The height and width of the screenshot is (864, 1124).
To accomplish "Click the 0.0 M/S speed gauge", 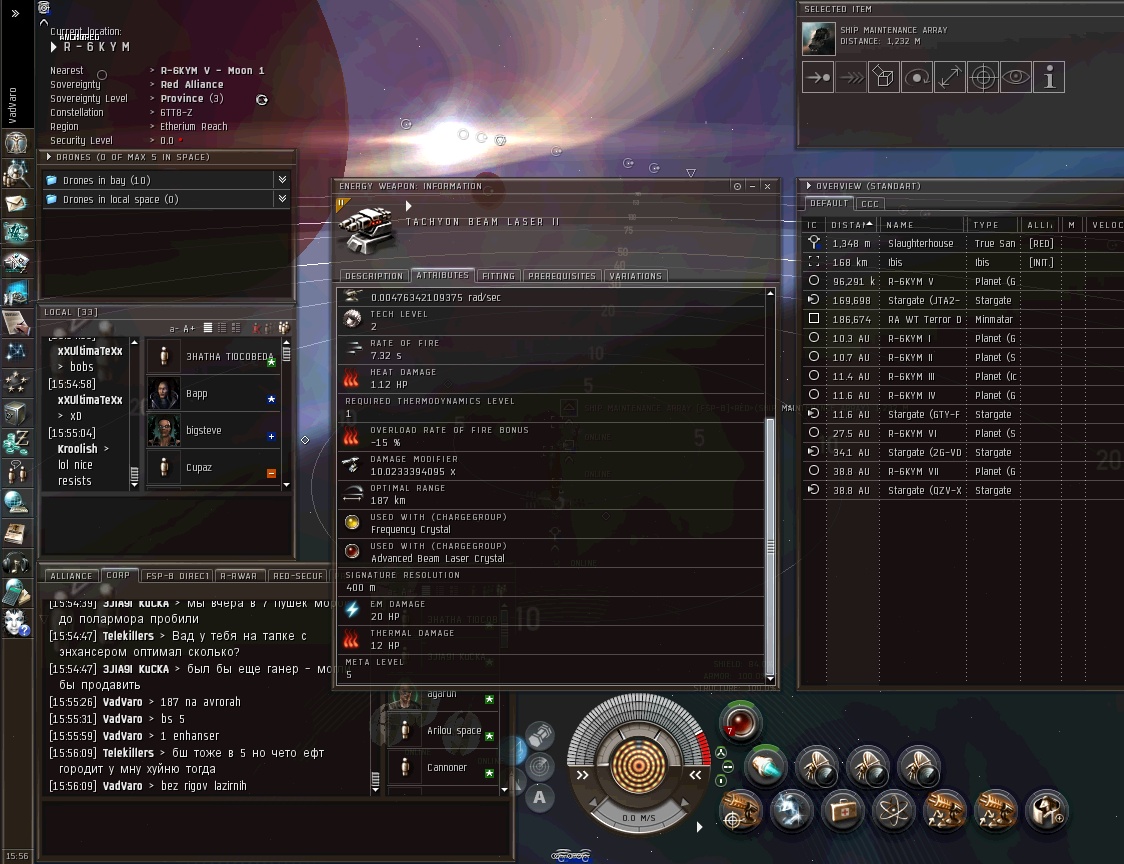I will click(638, 817).
